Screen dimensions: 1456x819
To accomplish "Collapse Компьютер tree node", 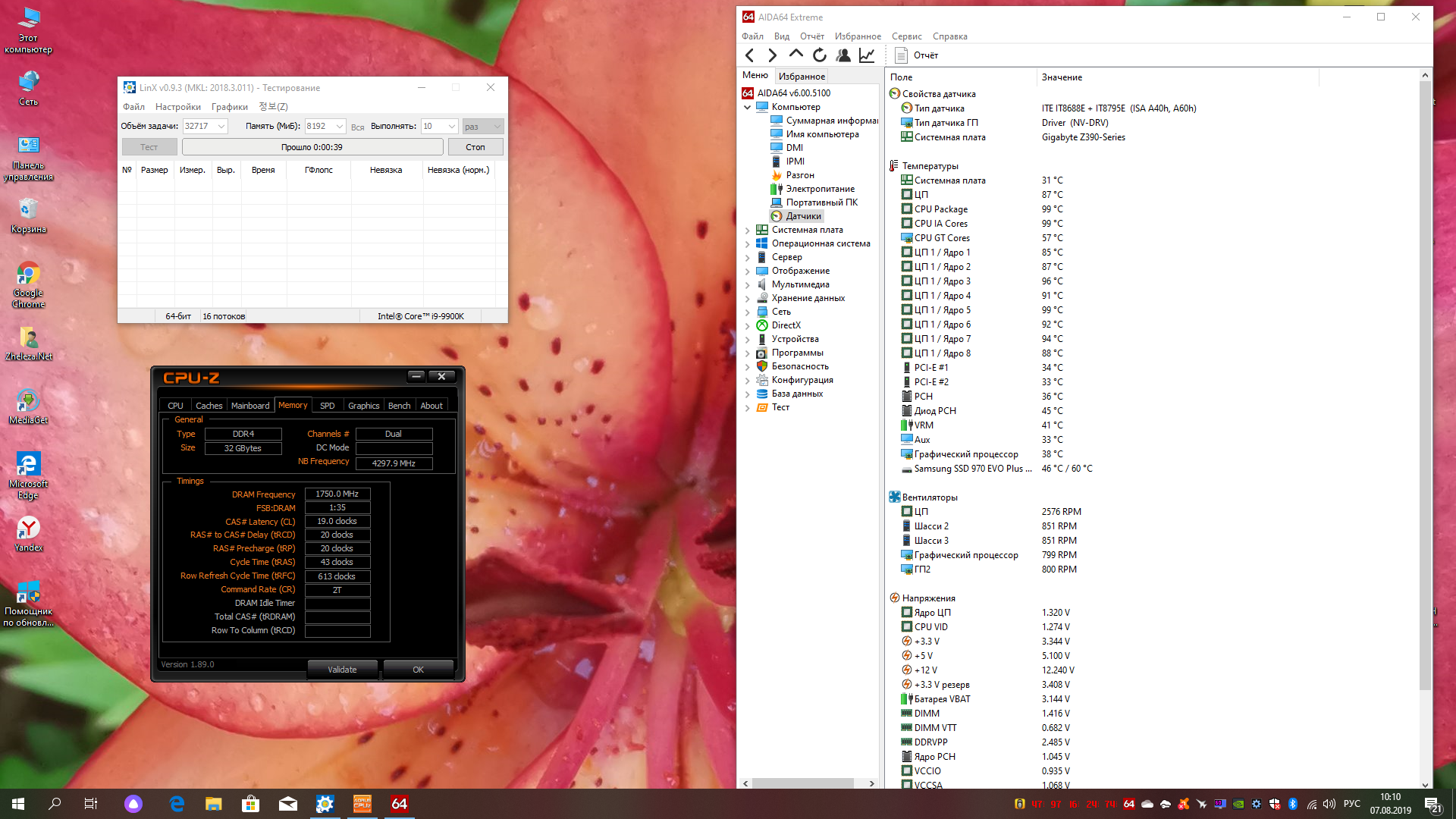I will tap(747, 107).
